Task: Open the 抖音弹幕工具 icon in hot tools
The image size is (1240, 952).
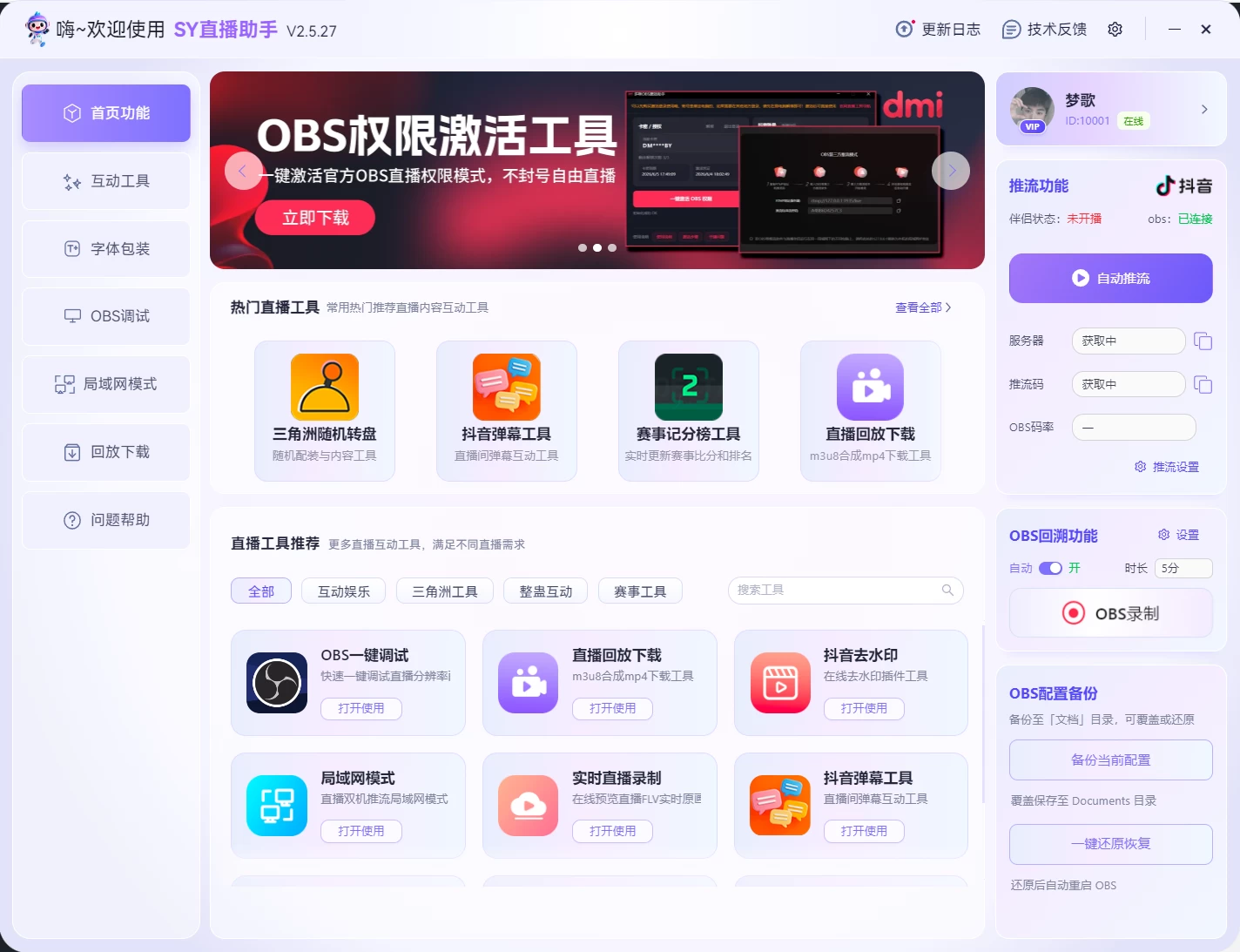Action: tap(507, 387)
